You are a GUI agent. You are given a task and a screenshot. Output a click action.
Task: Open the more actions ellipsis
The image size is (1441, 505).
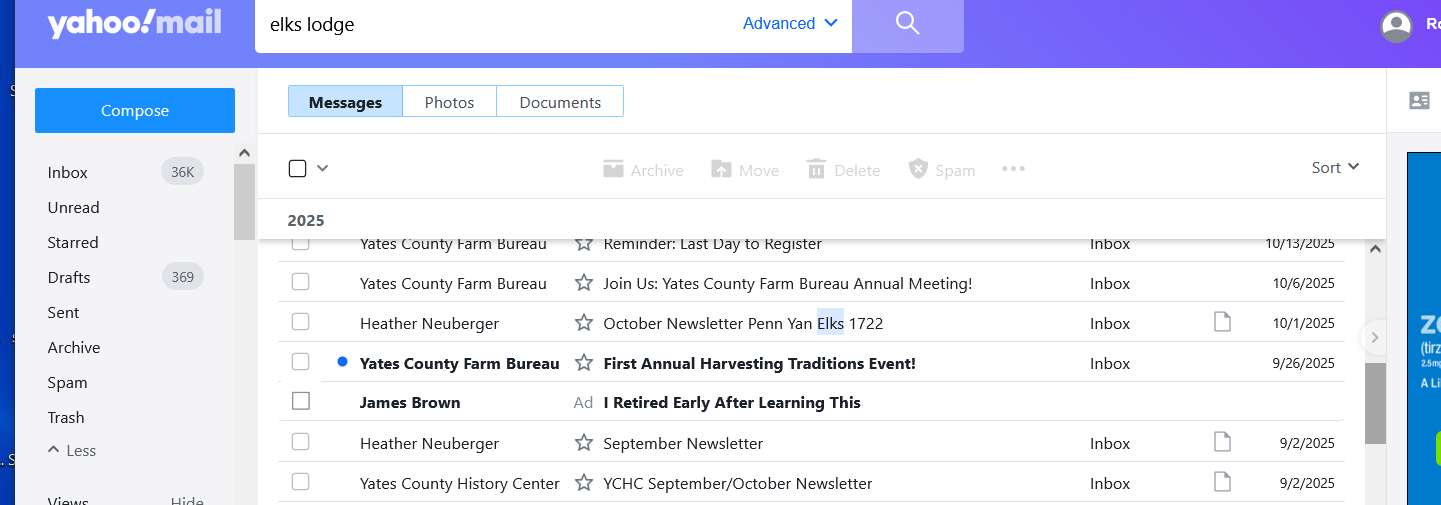1013,168
